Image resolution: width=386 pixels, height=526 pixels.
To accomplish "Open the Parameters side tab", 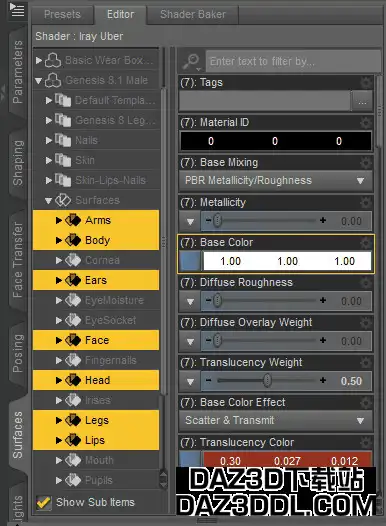I will tap(17, 72).
